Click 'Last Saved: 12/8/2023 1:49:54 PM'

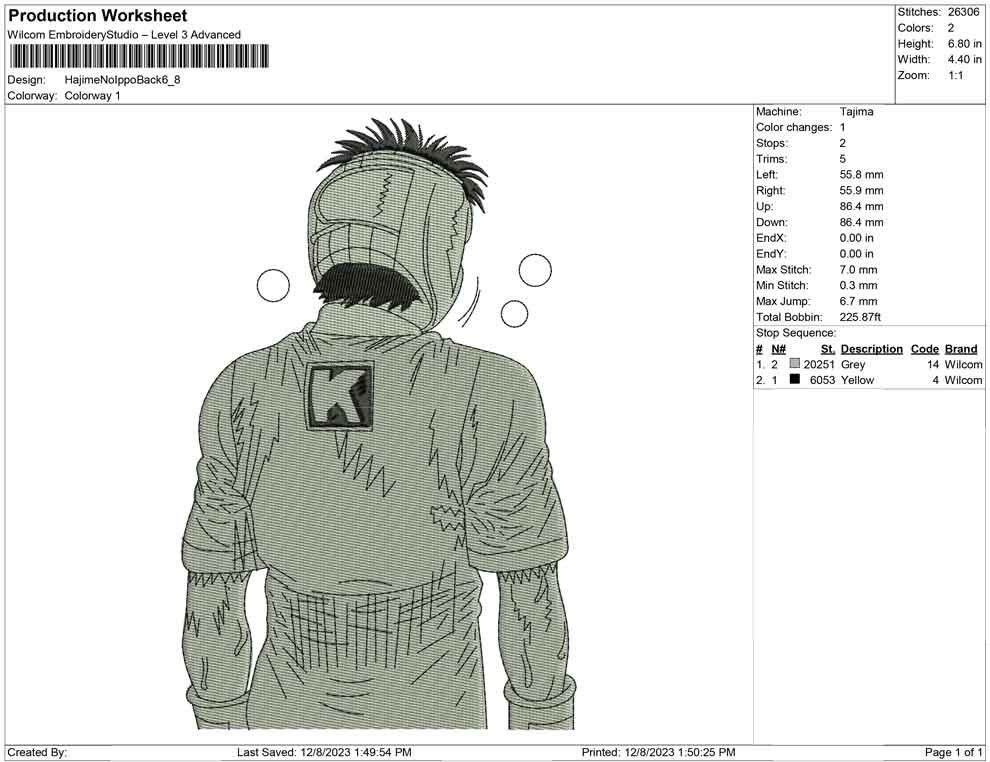(325, 753)
